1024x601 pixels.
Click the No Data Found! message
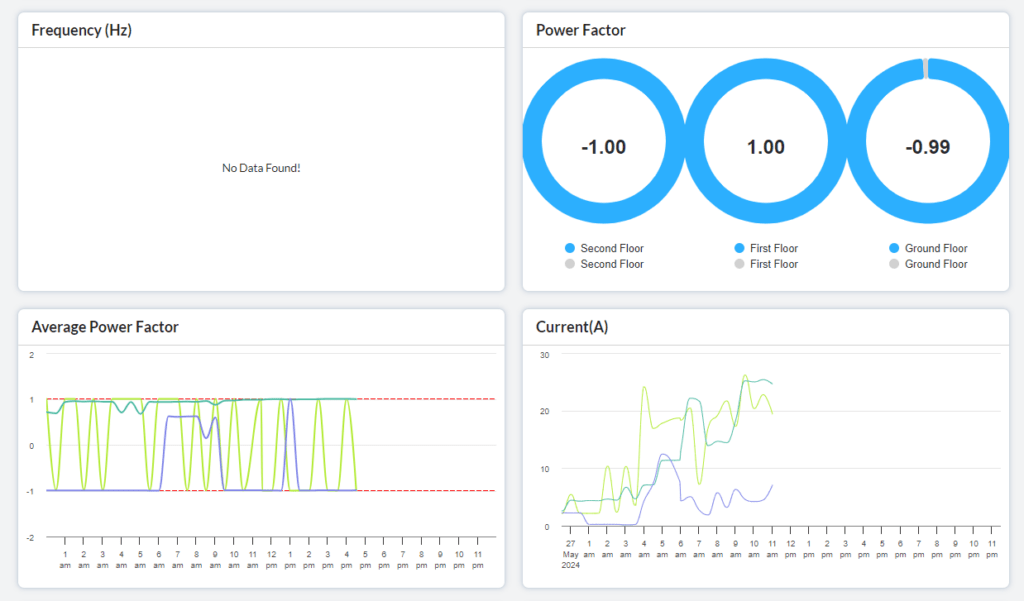coord(261,168)
